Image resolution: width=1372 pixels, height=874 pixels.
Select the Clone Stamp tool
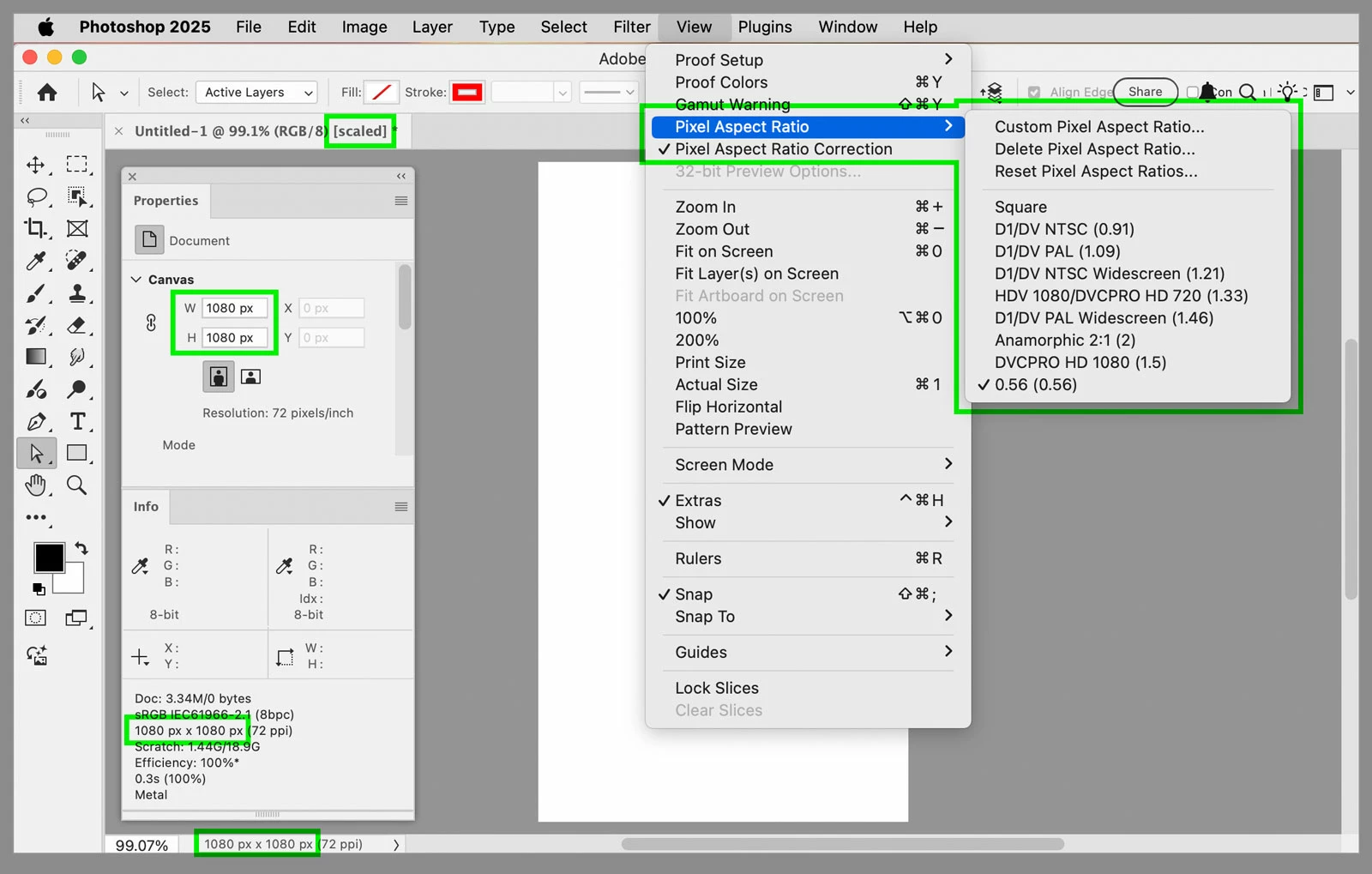tap(77, 293)
